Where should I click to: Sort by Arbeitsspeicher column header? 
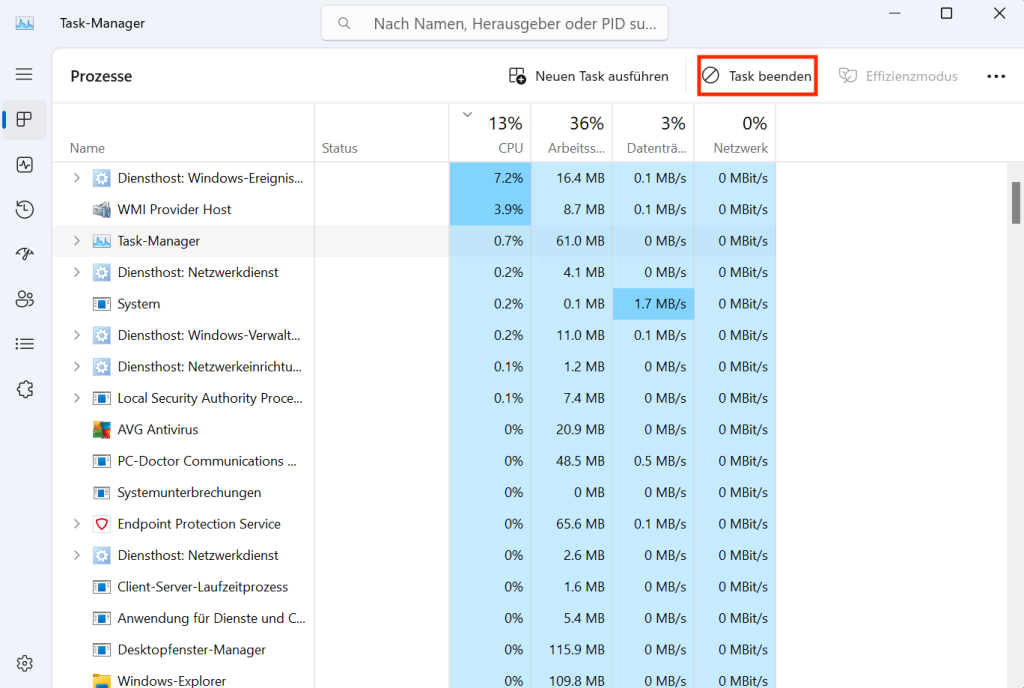pos(572,135)
